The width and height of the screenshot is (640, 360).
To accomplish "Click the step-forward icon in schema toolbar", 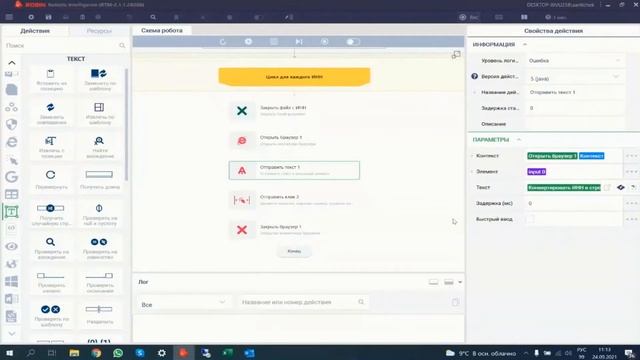I will click(299, 42).
